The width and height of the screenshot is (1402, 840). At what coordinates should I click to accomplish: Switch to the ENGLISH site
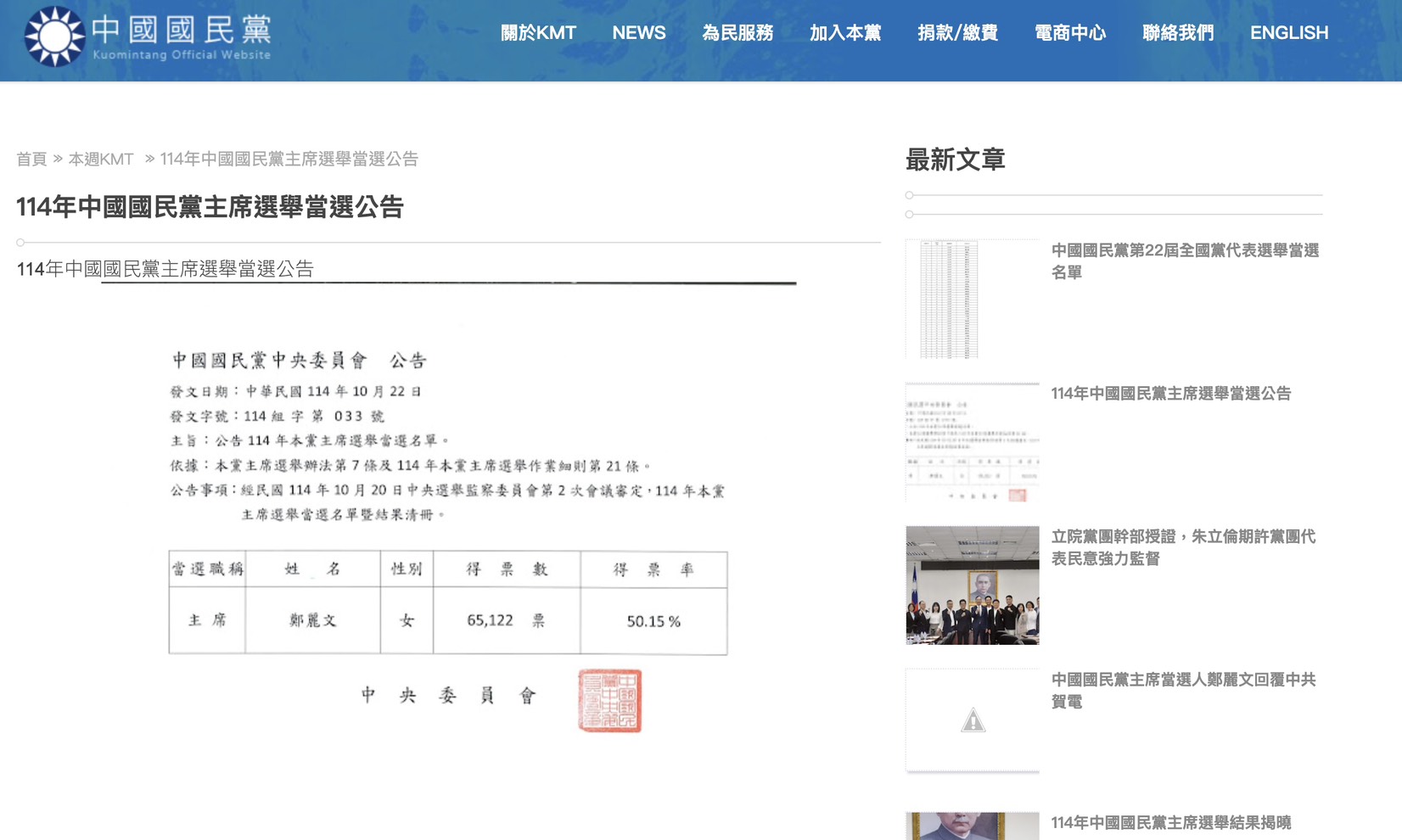click(1288, 33)
